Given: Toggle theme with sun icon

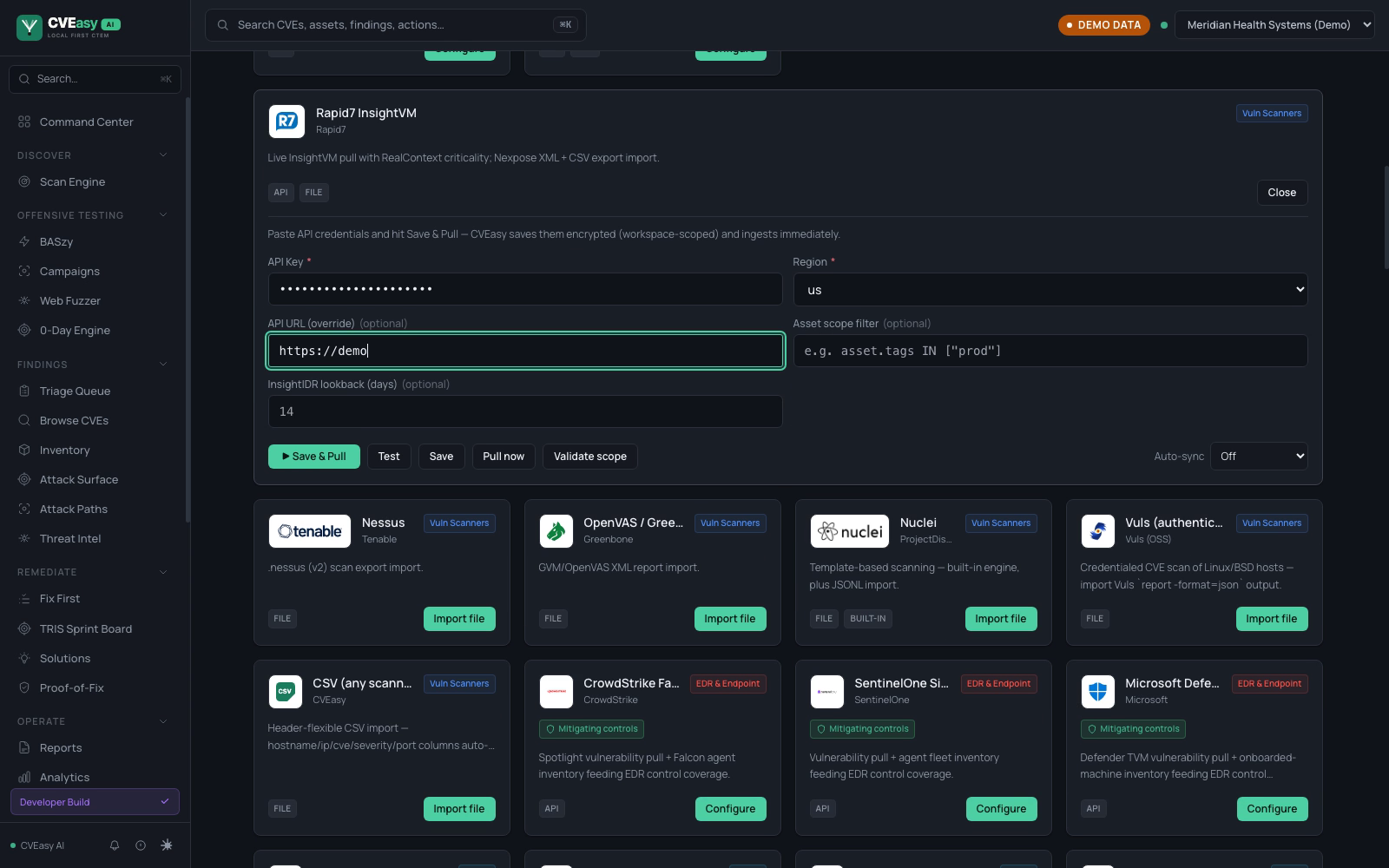Looking at the screenshot, I should point(167,845).
